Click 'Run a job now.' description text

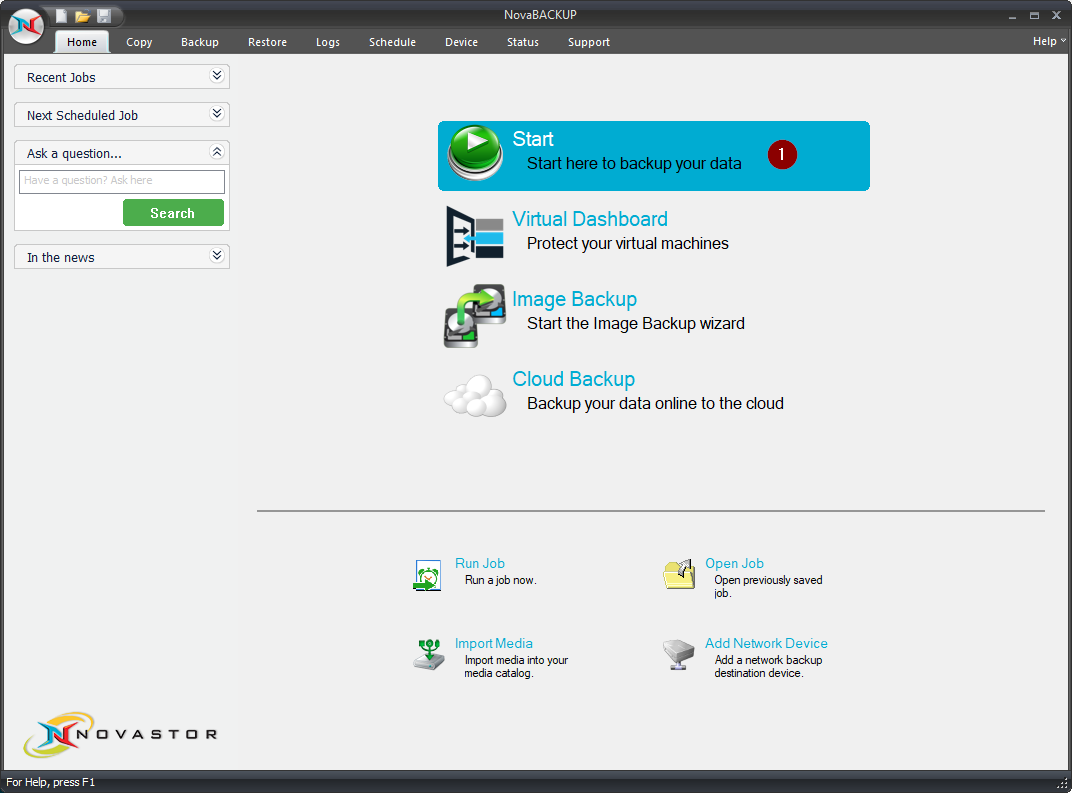(501, 580)
